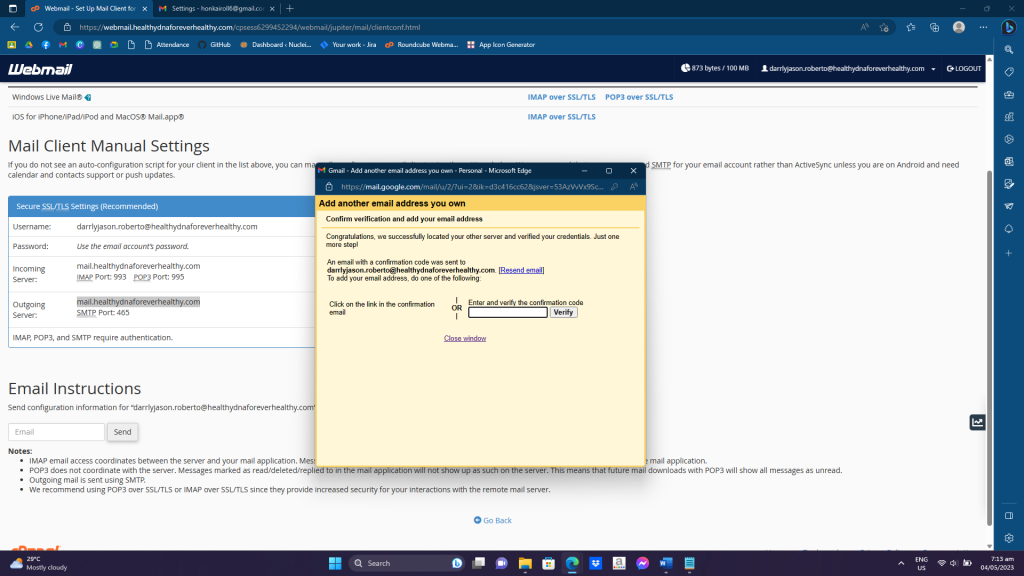This screenshot has height=576, width=1024.
Task: Refresh the Webmail page
Action: tap(39, 27)
